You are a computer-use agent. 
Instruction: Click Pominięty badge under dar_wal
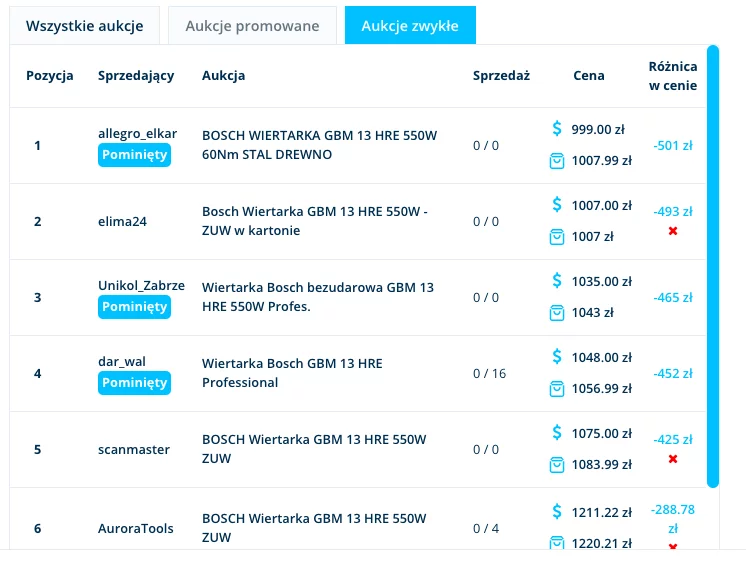point(134,383)
